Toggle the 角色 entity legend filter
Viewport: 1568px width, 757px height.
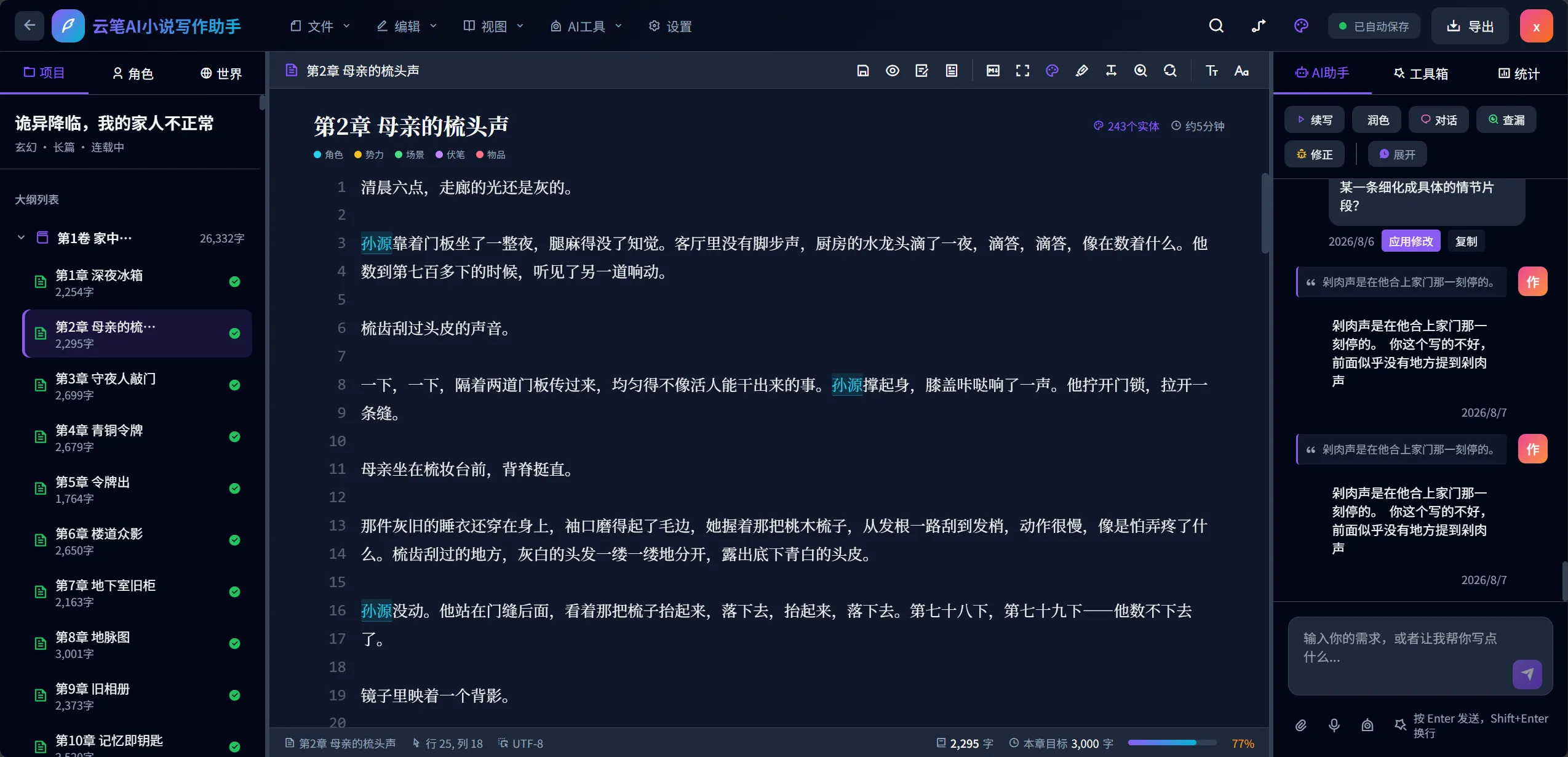(328, 154)
